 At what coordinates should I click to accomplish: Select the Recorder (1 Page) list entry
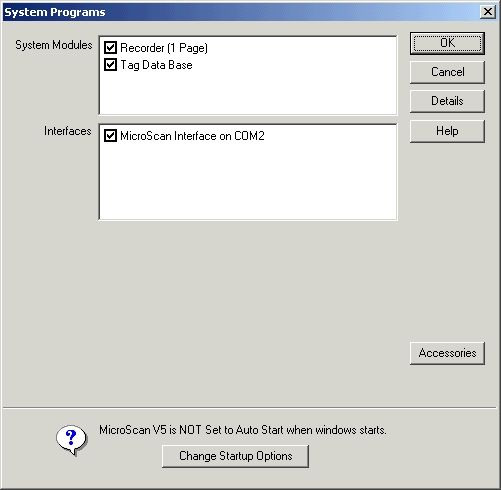[164, 48]
